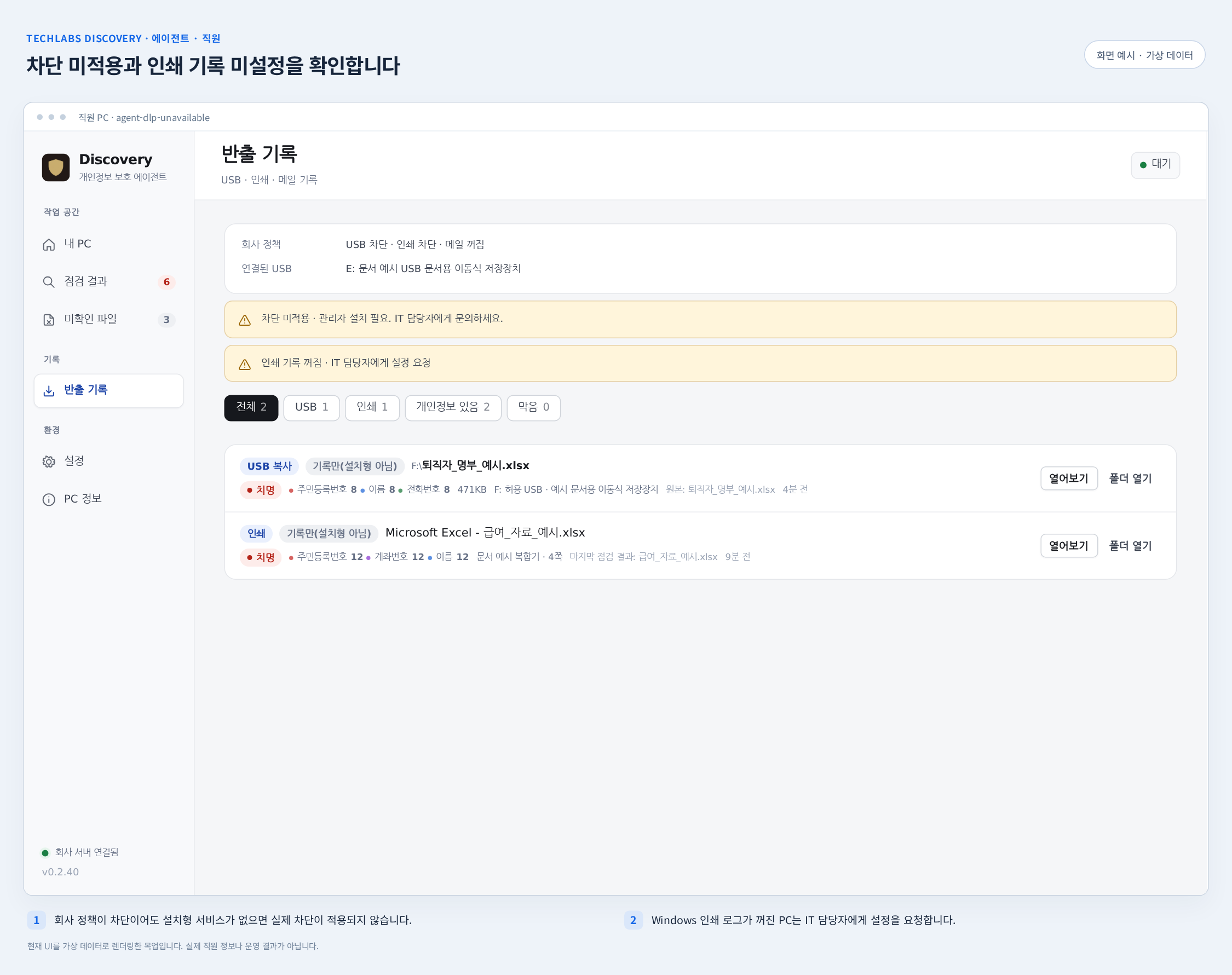The image size is (1232, 975).
Task: Click 원본: 퇴직자_명부_예시.xlsx text
Action: coord(721,490)
